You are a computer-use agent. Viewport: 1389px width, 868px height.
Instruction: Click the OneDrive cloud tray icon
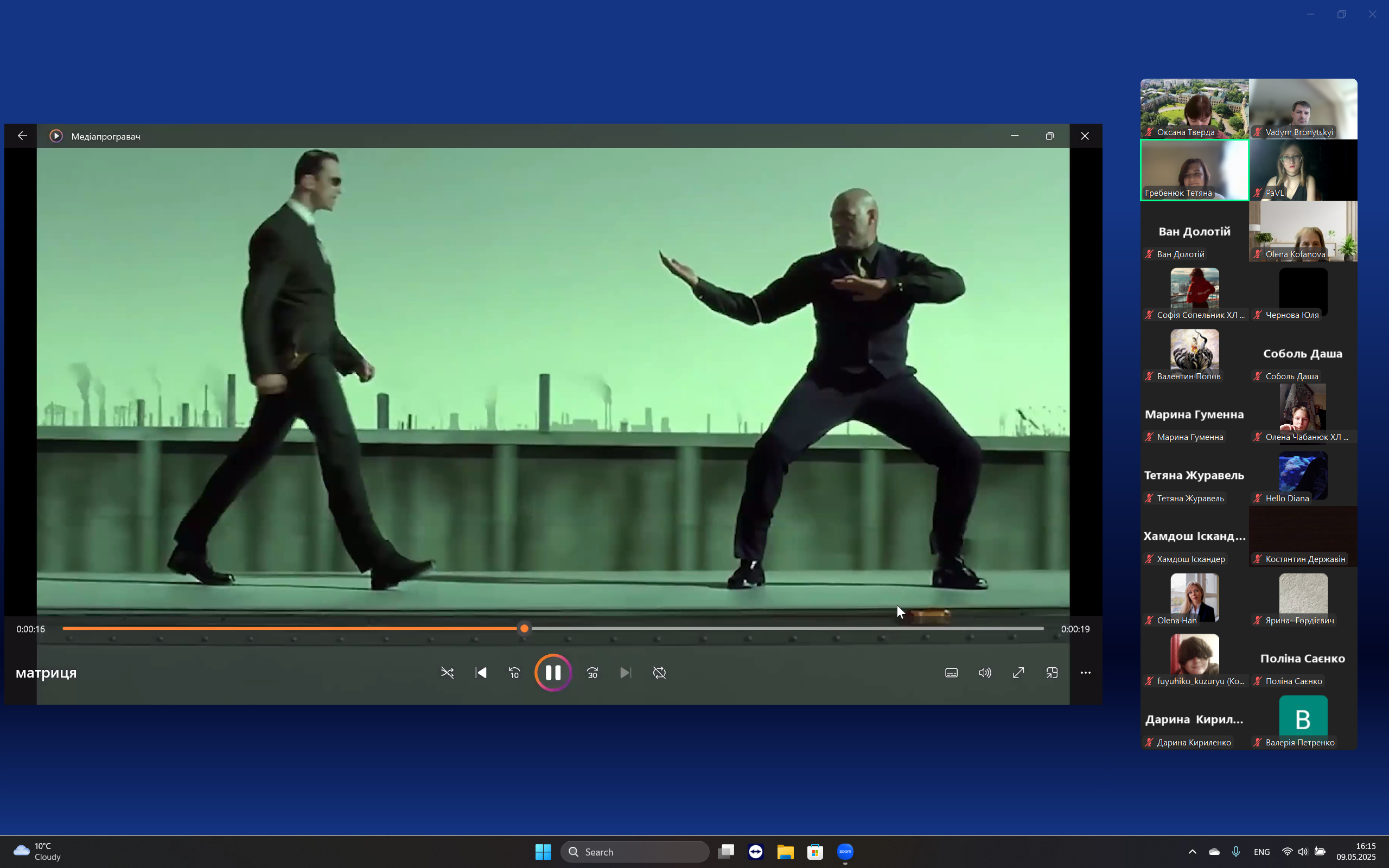(x=1214, y=852)
